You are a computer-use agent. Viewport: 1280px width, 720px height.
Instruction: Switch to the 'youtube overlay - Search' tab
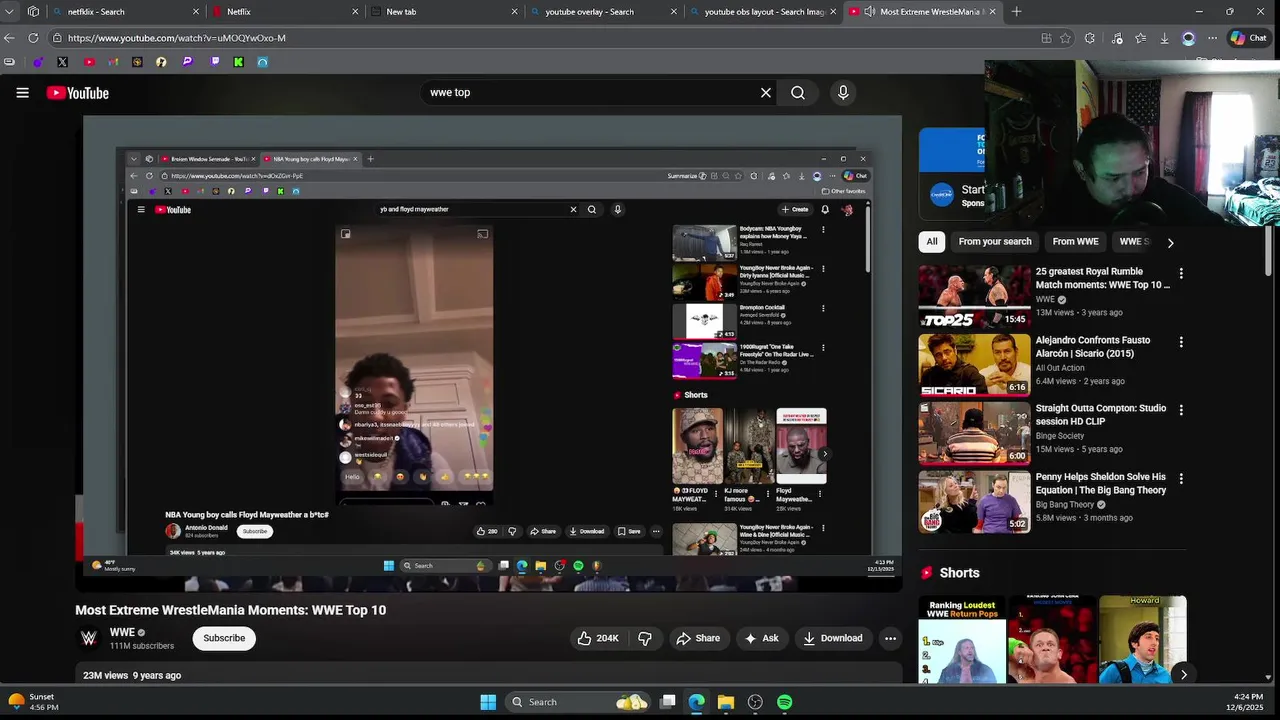(x=603, y=12)
